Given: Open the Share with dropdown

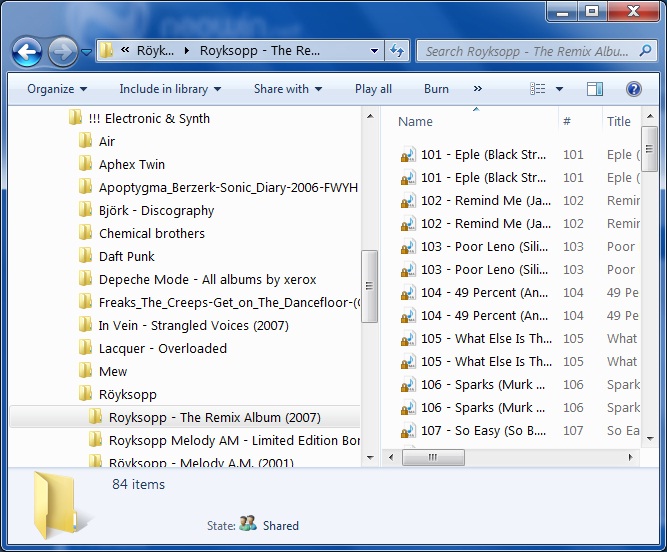Looking at the screenshot, I should tap(287, 89).
